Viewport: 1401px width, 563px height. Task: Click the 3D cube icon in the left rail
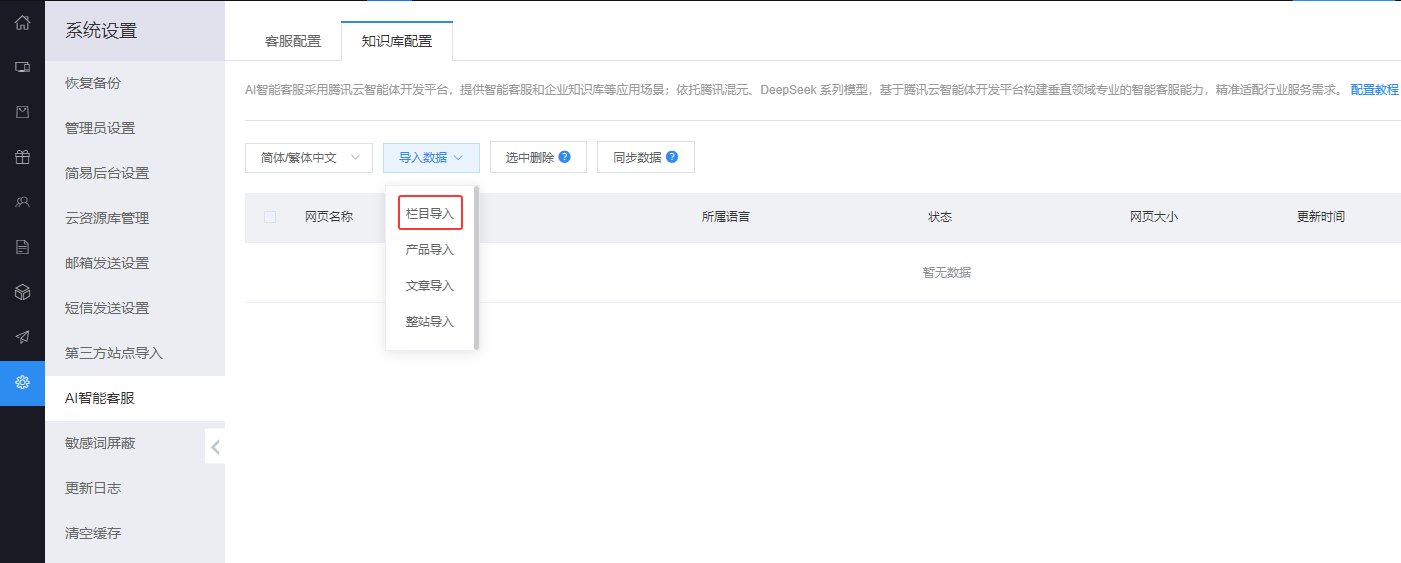coord(22,292)
